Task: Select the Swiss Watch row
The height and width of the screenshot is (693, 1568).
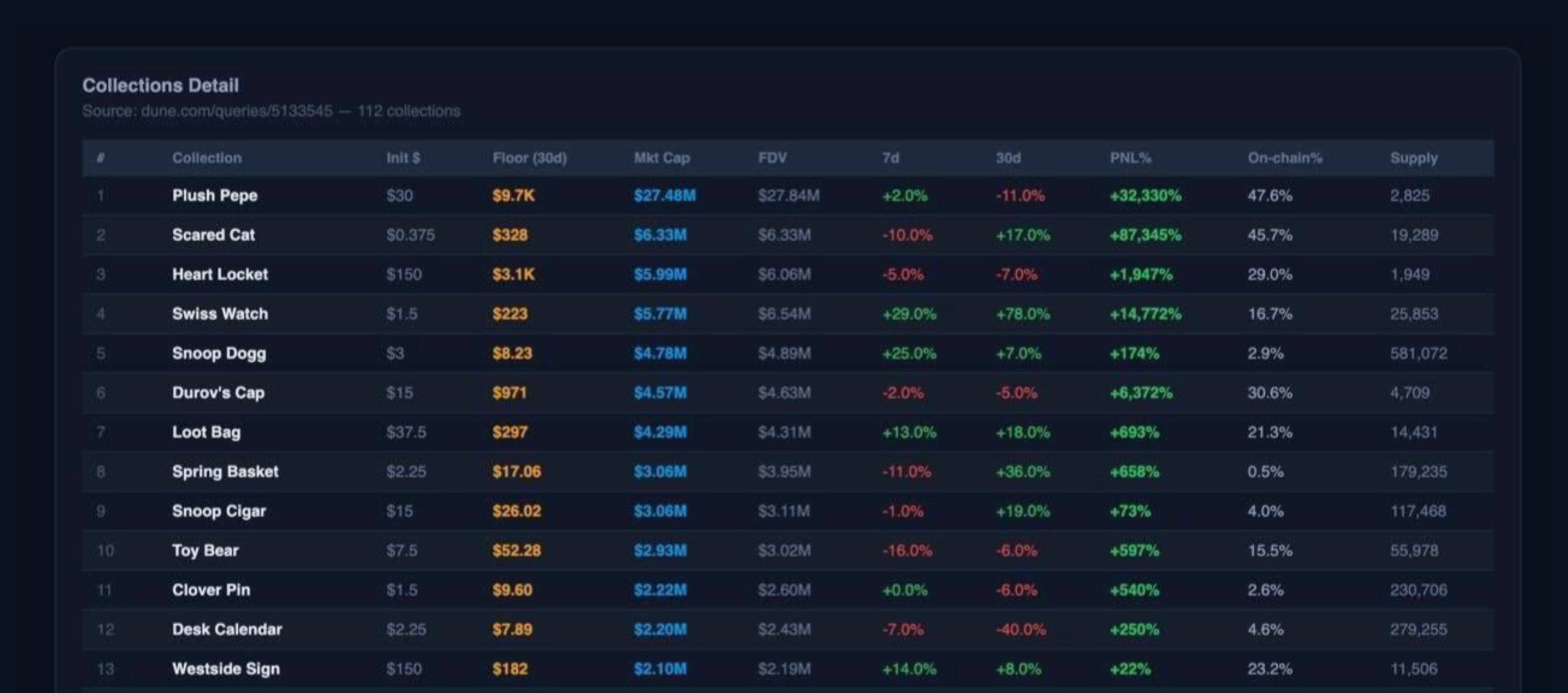Action: pyautogui.click(x=788, y=314)
